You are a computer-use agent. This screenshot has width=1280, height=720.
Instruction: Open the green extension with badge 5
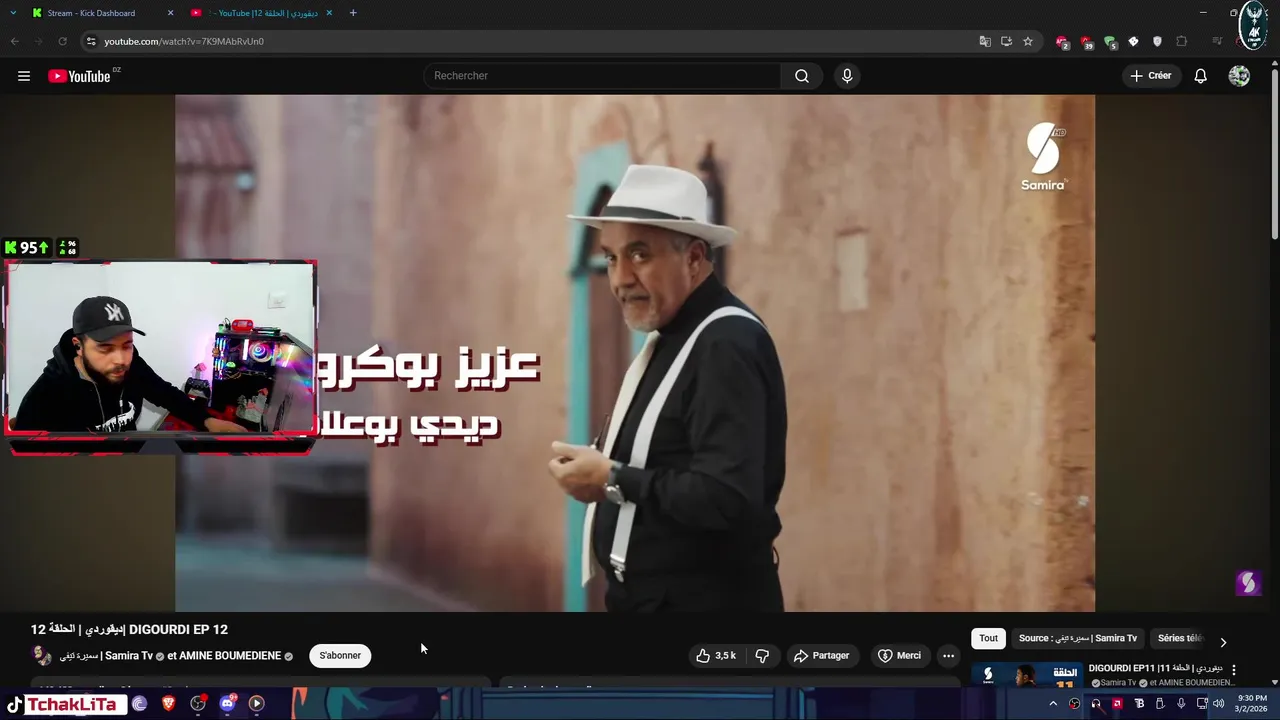[x=1110, y=42]
